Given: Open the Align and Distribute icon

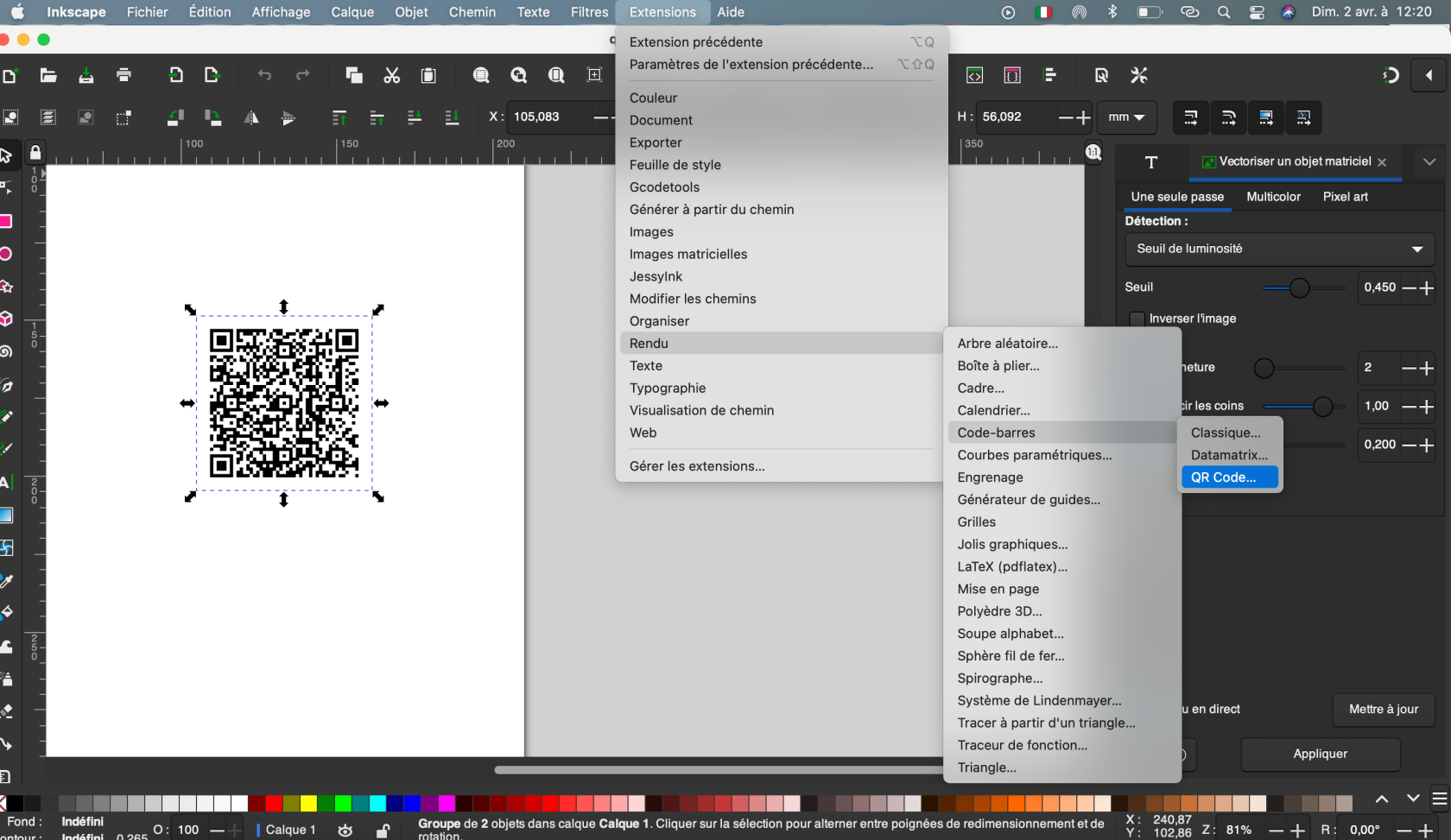Looking at the screenshot, I should [x=1050, y=75].
